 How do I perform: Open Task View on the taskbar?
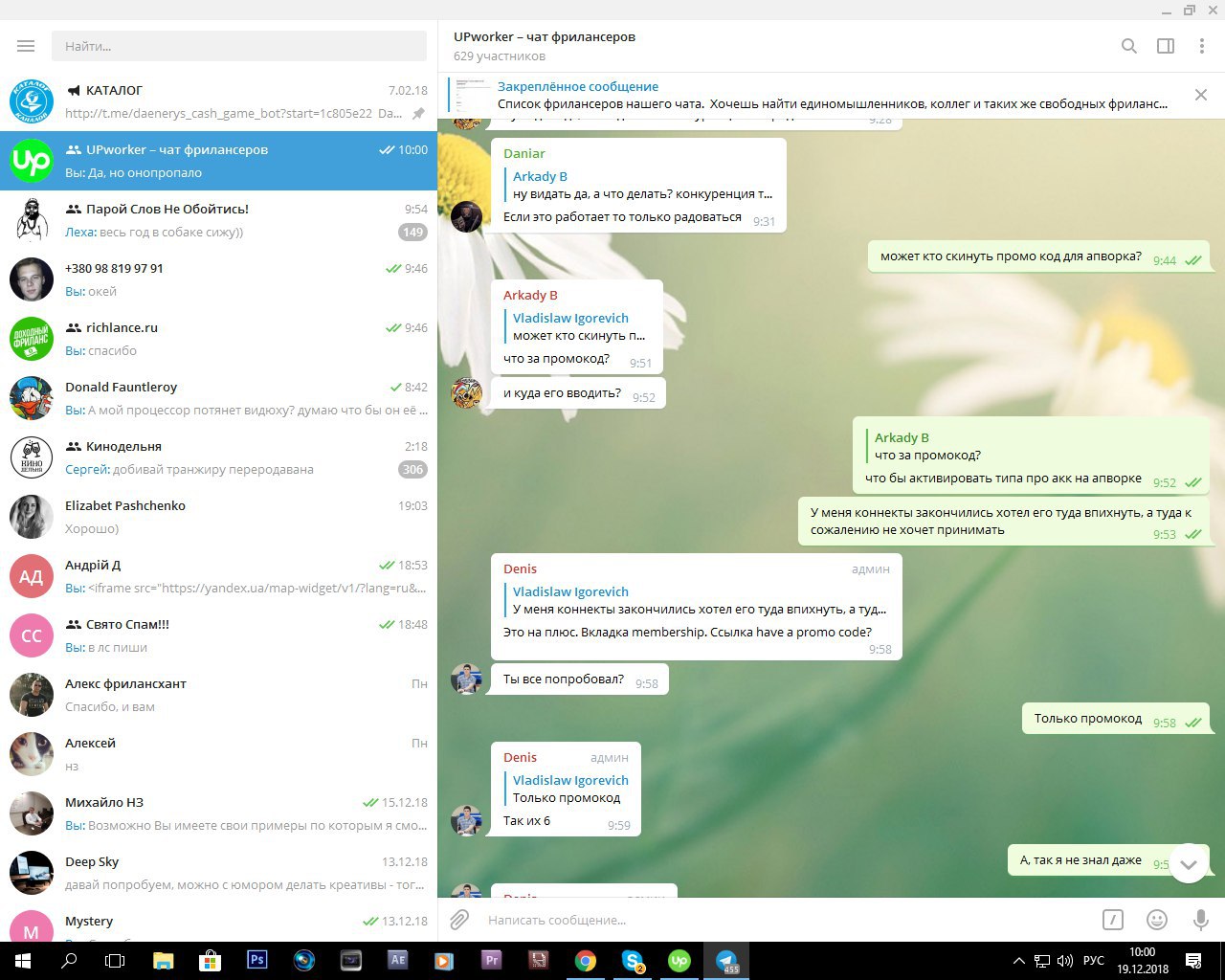click(x=115, y=961)
